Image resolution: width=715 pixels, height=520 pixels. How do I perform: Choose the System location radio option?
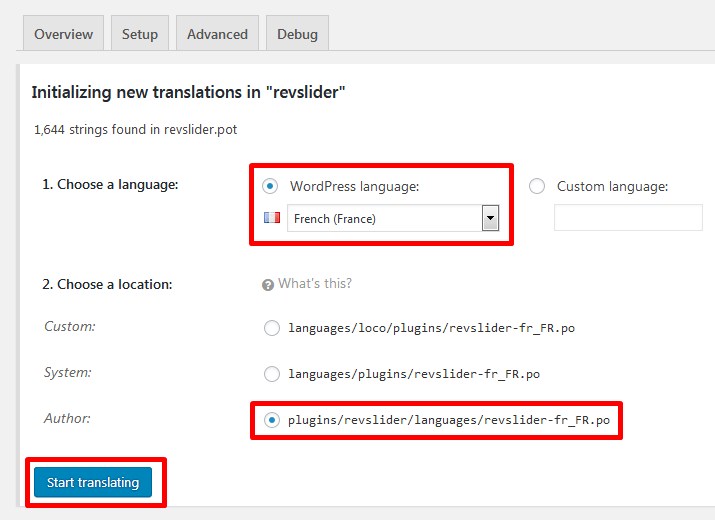[x=272, y=374]
